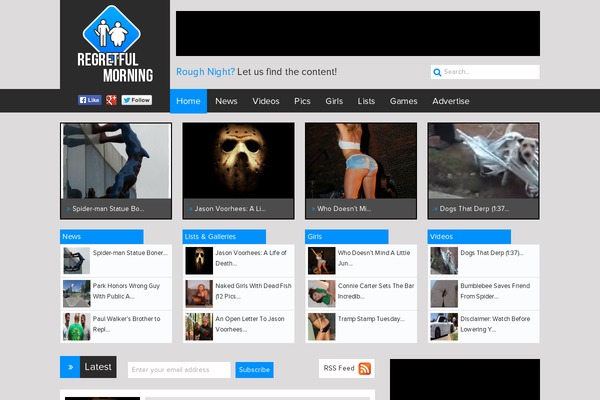The image size is (600, 400).
Task: Open 'Park Honors Wrong Guy' article
Action: (x=126, y=291)
